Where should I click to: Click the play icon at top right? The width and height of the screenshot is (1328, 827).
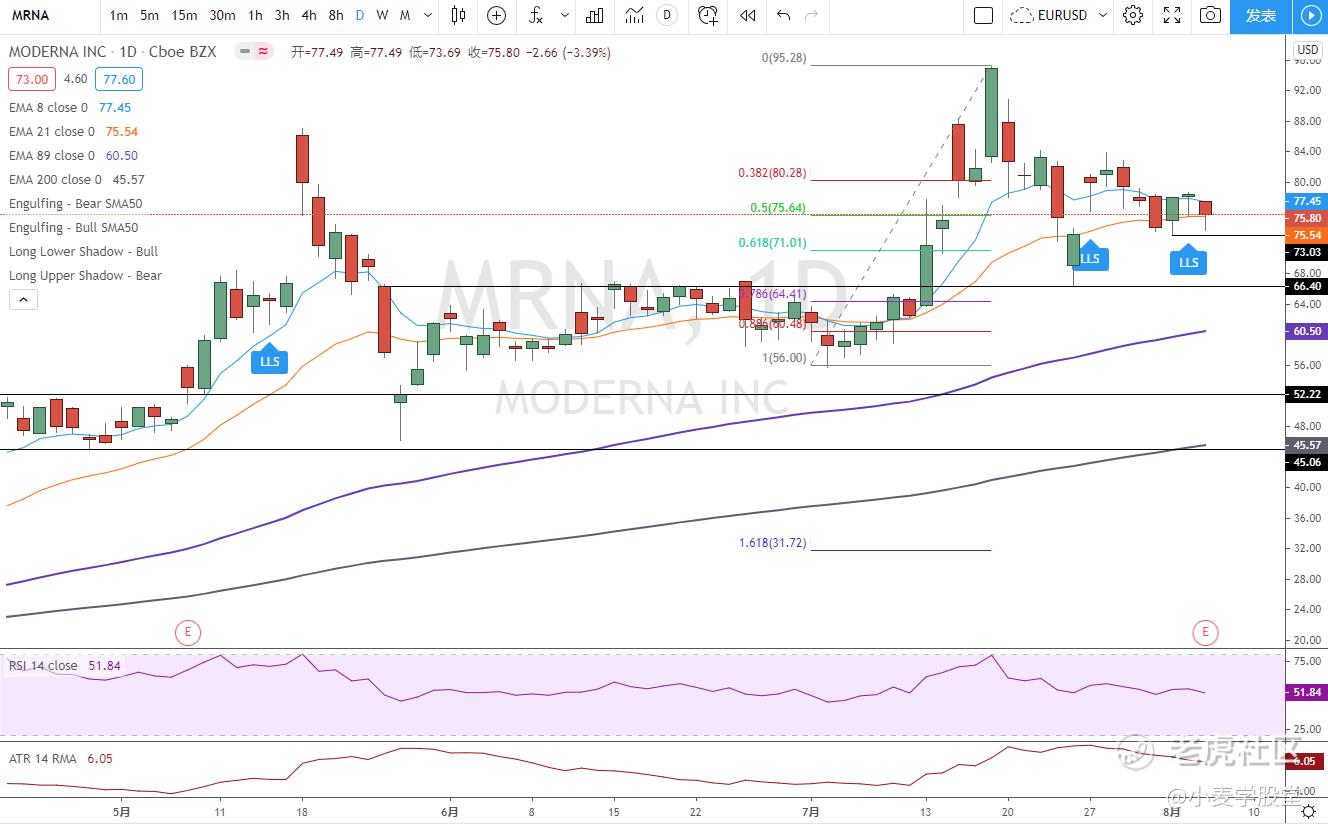[x=1309, y=15]
